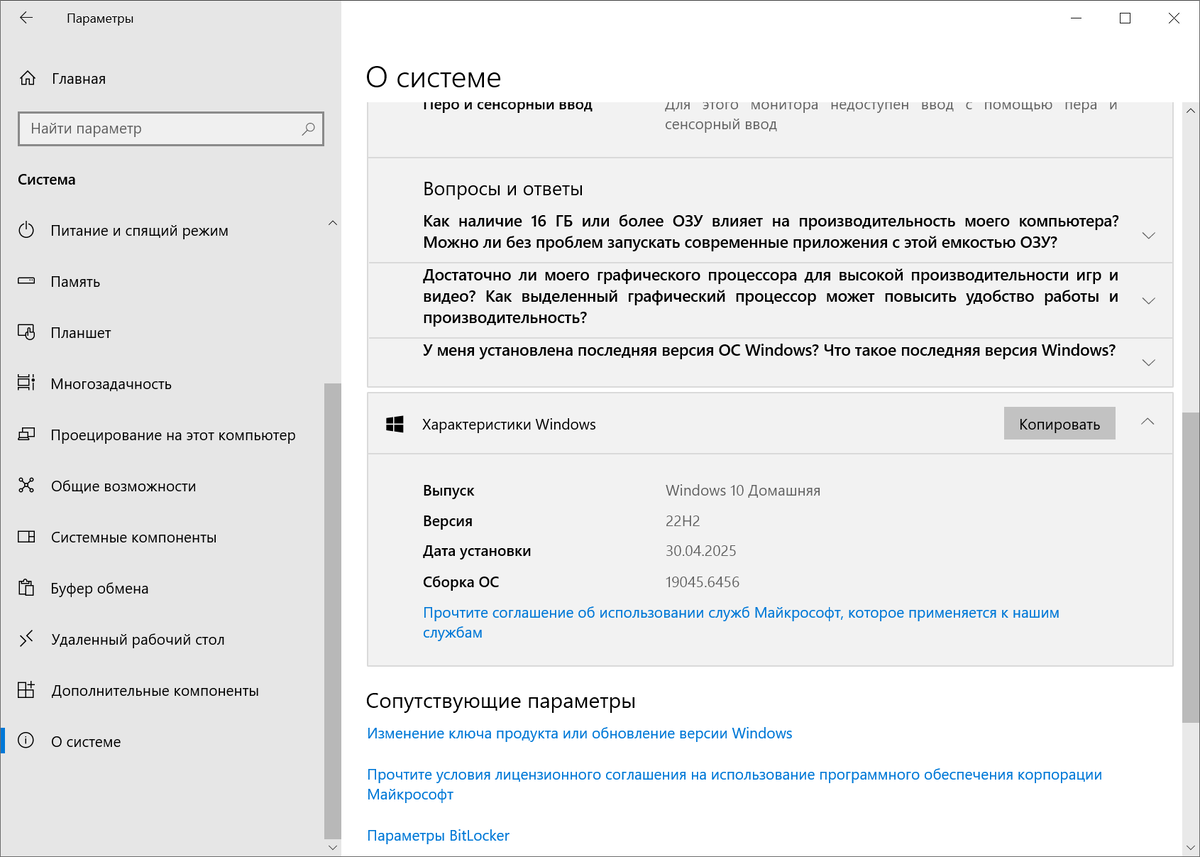Click the Windows logo in Характеристики Windows
This screenshot has height=857, width=1200.
[x=395, y=424]
